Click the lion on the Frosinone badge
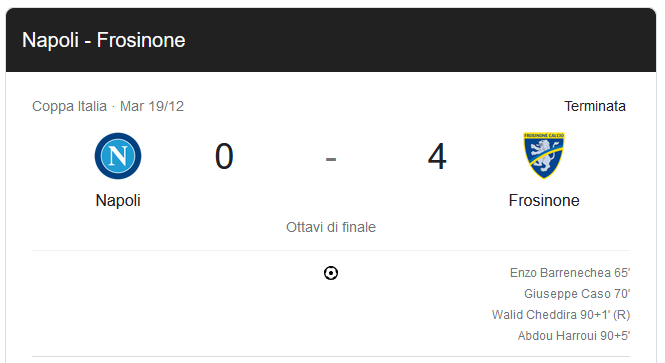Screen dimensions: 665x363 tap(544, 152)
